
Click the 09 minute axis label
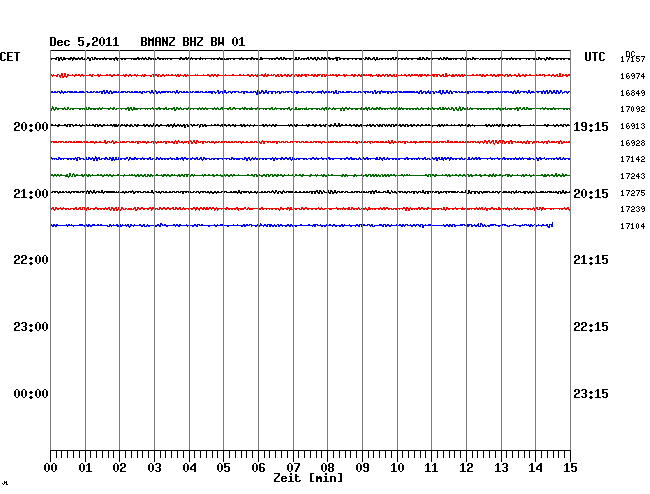(362, 468)
